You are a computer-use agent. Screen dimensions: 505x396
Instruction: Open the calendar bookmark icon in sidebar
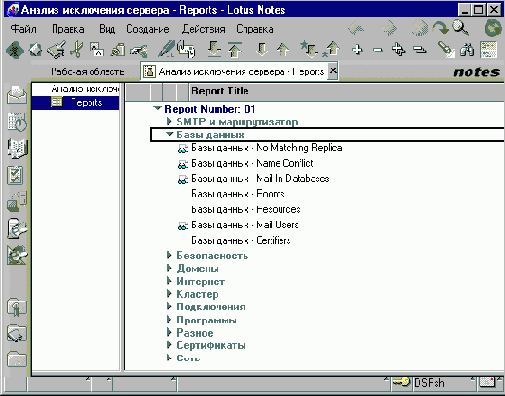coord(17,121)
